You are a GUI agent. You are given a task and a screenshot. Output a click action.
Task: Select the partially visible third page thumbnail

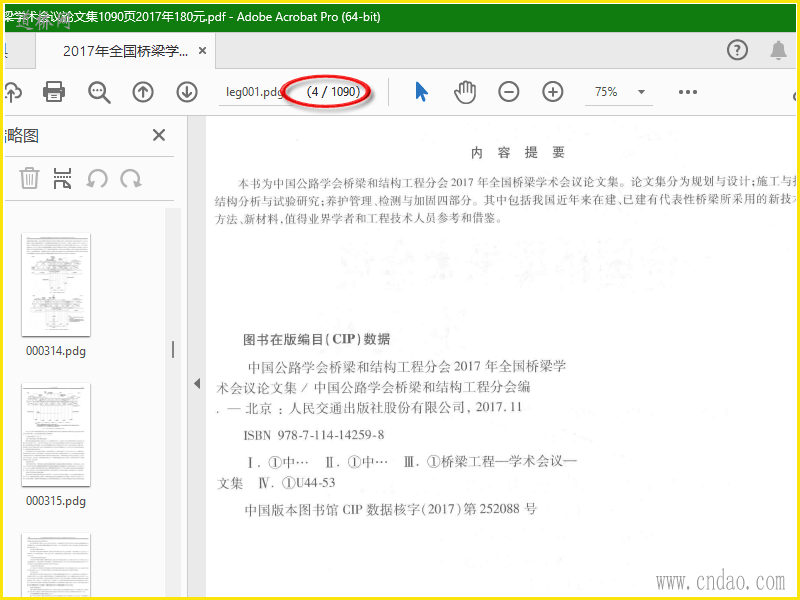pos(56,564)
